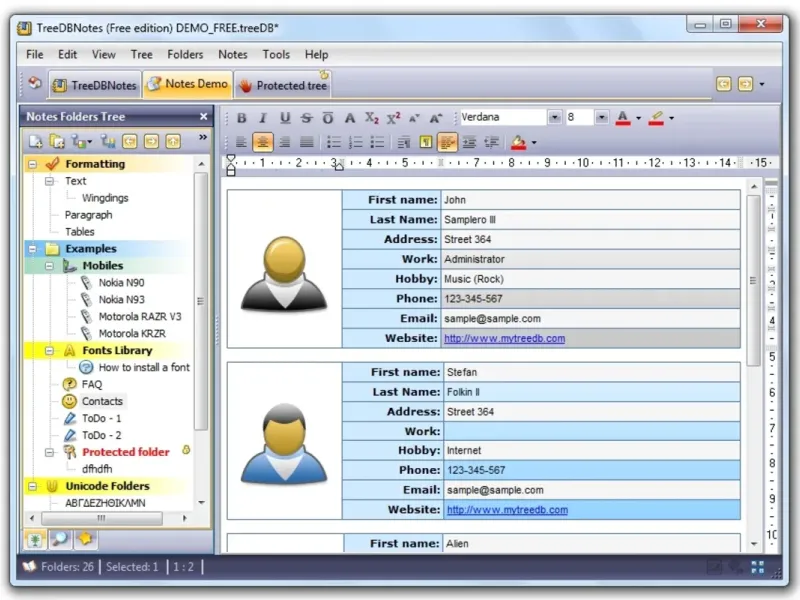Increase paragraph indent

point(469,142)
